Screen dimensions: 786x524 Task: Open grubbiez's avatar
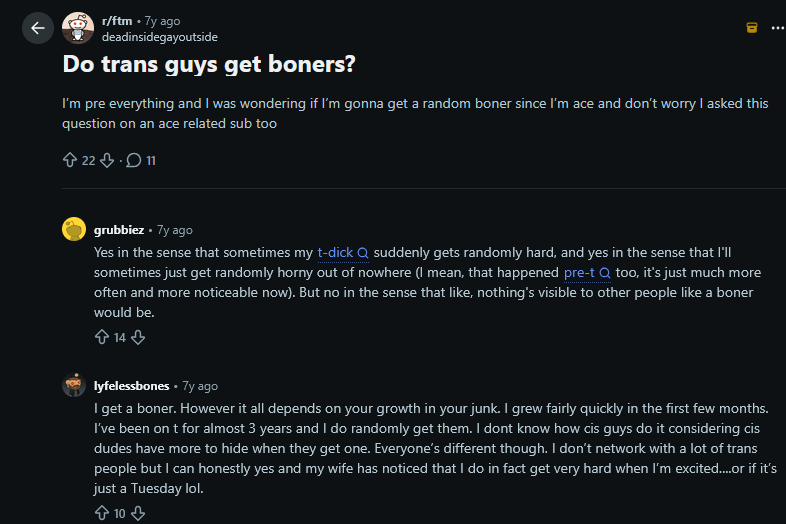(74, 229)
